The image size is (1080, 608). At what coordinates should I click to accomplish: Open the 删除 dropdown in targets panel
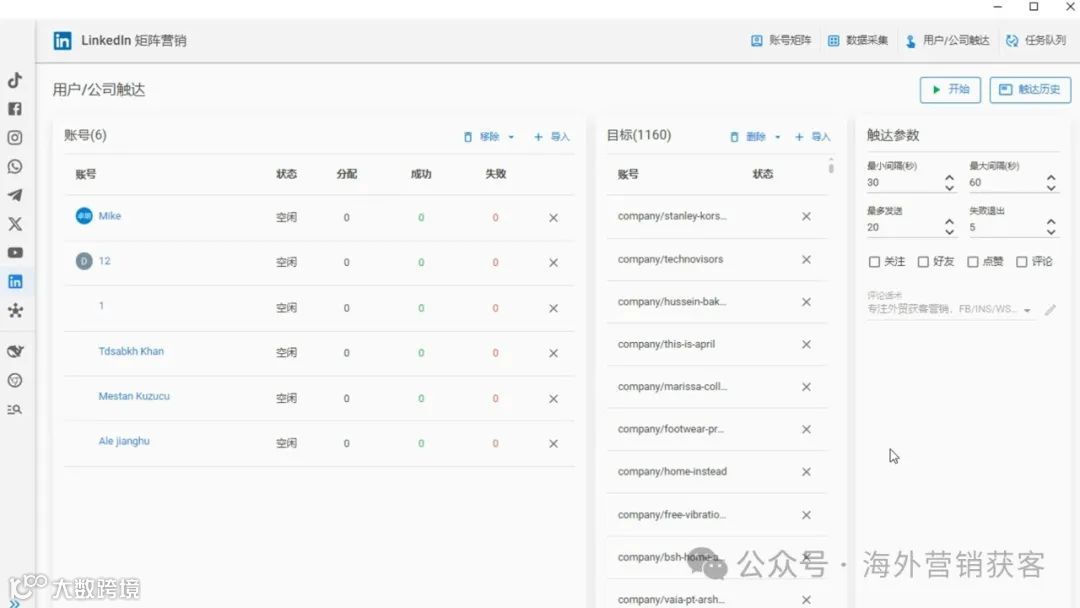tap(778, 137)
